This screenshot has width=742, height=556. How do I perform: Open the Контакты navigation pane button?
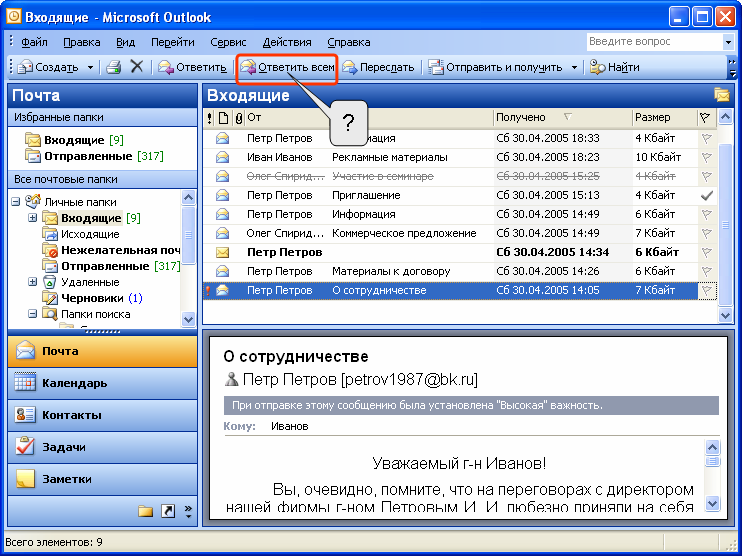(x=102, y=415)
